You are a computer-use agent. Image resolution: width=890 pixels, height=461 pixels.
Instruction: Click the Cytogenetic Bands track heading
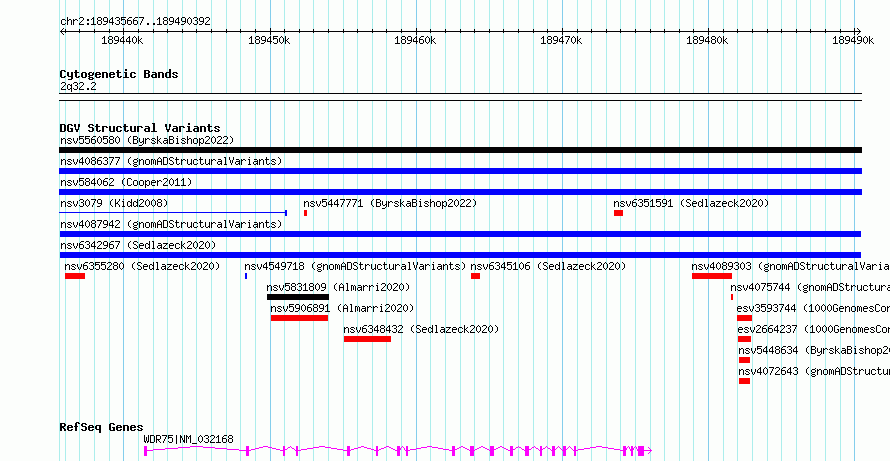[119, 74]
